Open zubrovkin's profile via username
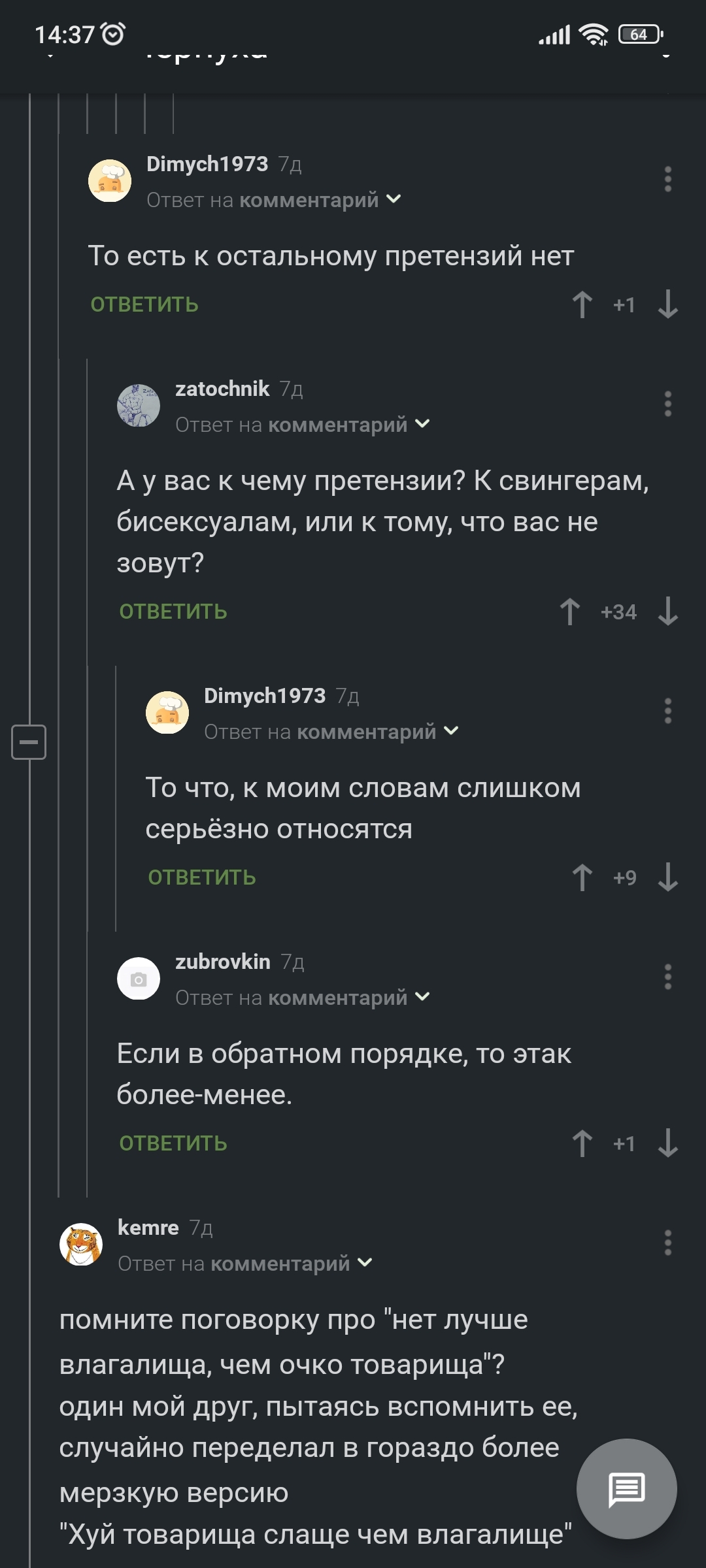Image resolution: width=706 pixels, height=1568 pixels. (x=223, y=962)
